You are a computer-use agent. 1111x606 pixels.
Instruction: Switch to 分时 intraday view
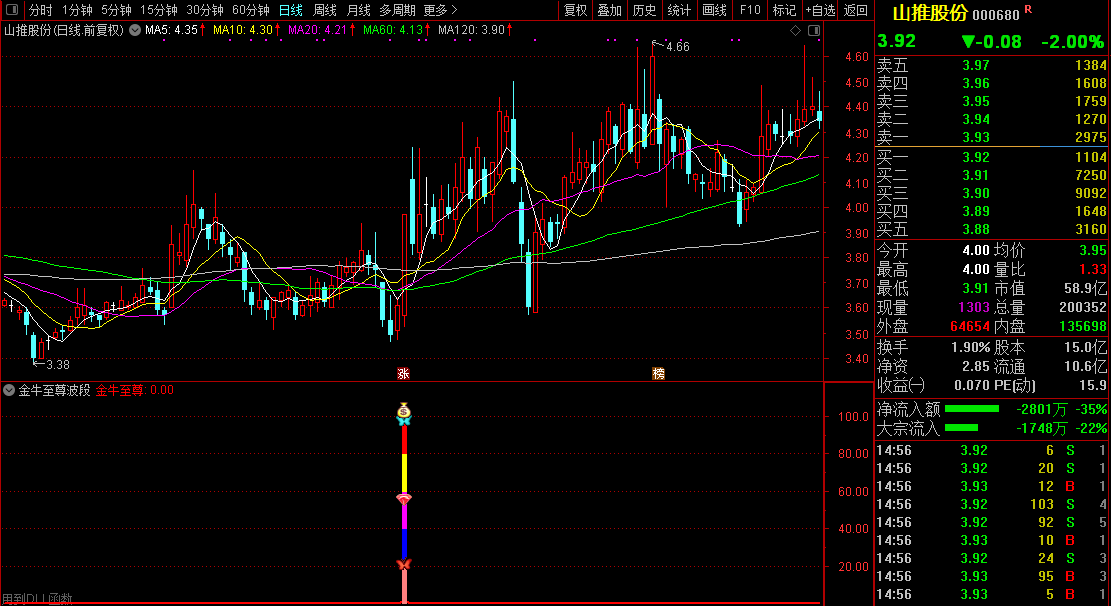40,10
